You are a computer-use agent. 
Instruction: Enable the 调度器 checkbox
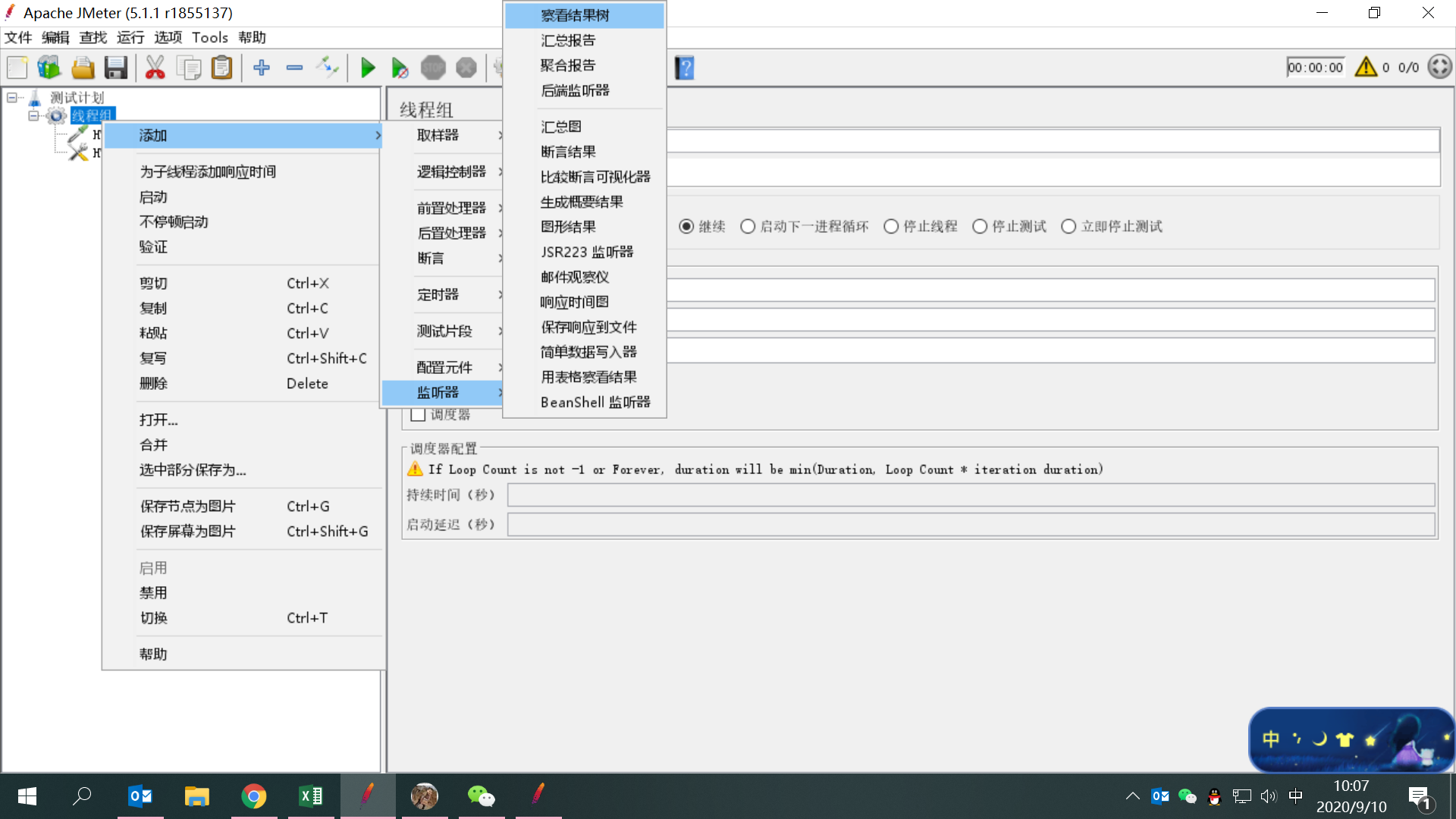coord(417,415)
